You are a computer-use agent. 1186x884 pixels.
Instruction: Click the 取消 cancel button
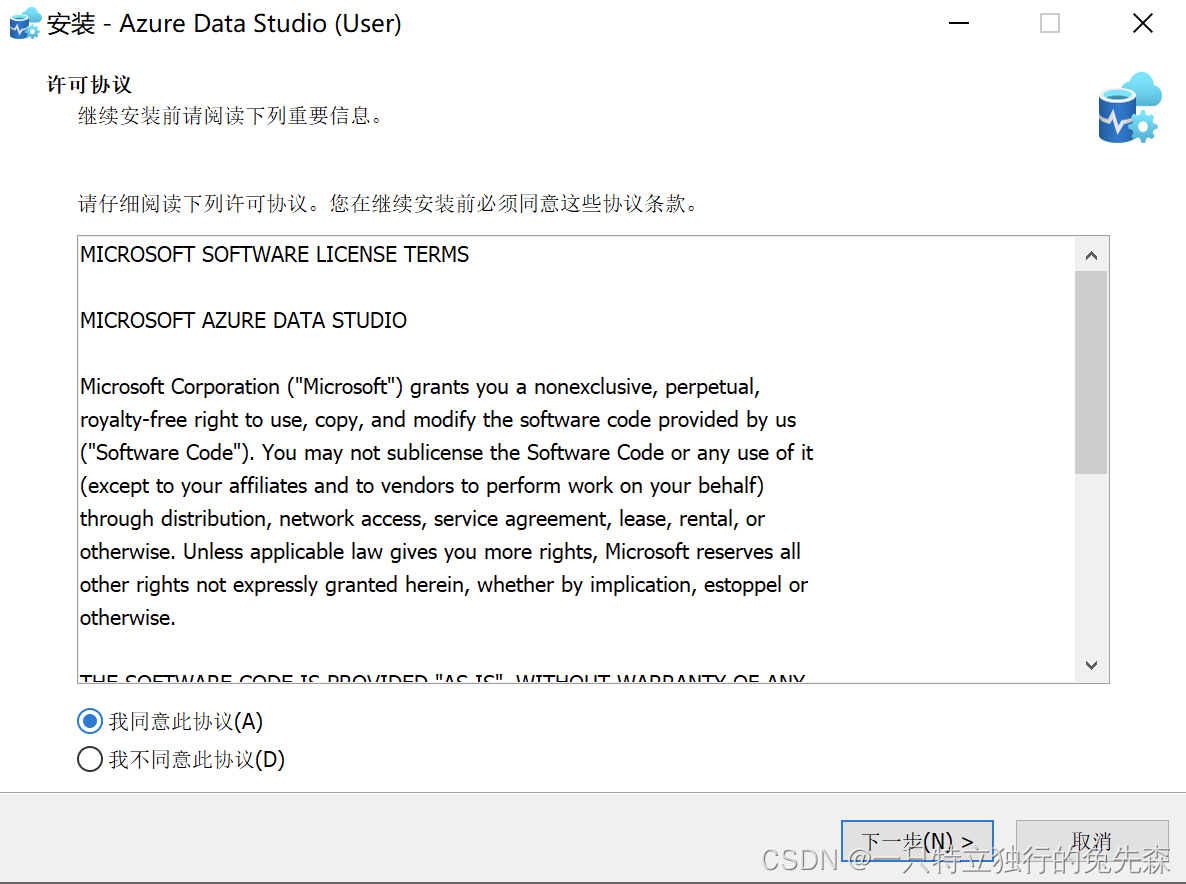click(x=1091, y=841)
